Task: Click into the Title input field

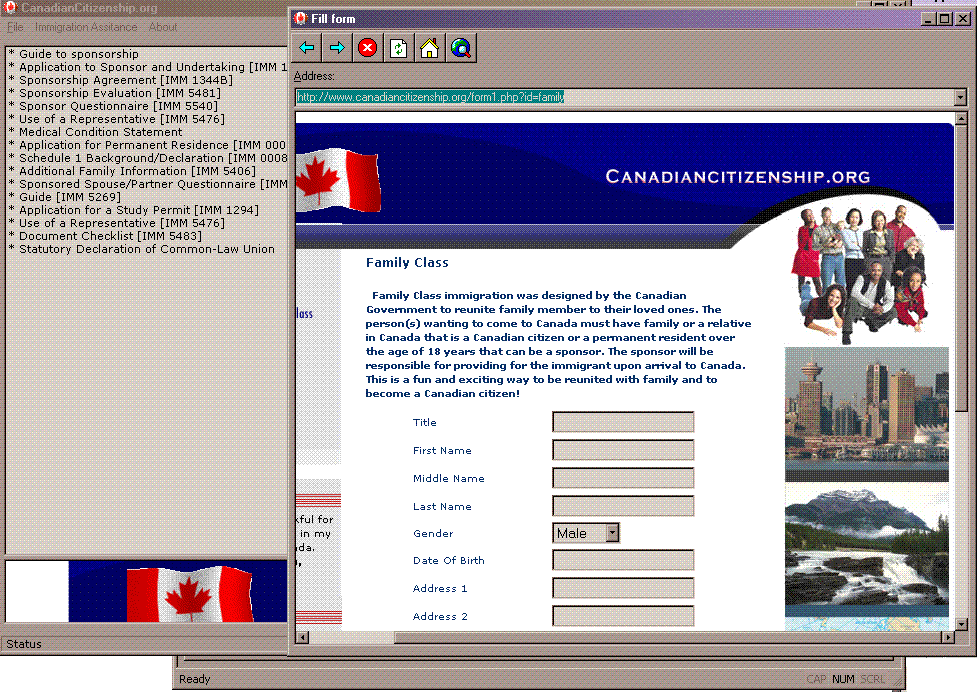Action: coord(623,422)
